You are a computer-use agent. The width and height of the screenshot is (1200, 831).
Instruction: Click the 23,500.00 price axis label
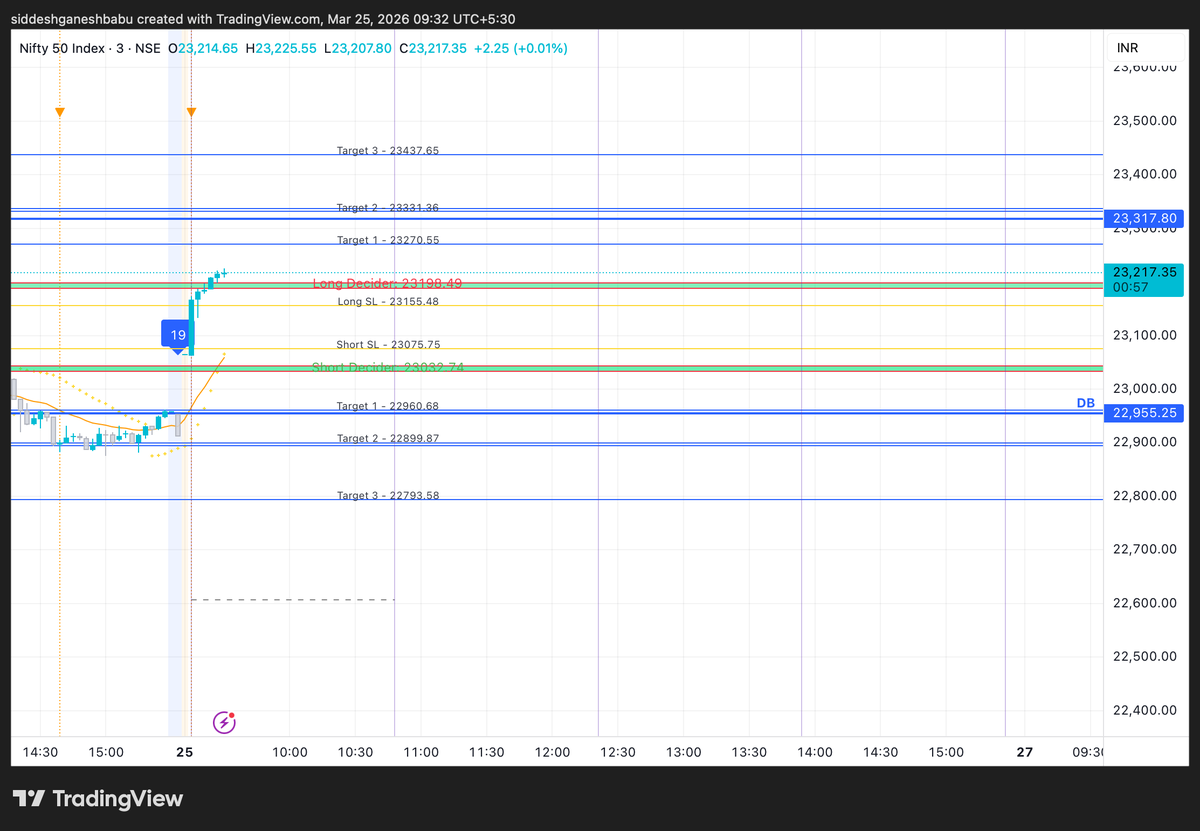(x=1144, y=121)
